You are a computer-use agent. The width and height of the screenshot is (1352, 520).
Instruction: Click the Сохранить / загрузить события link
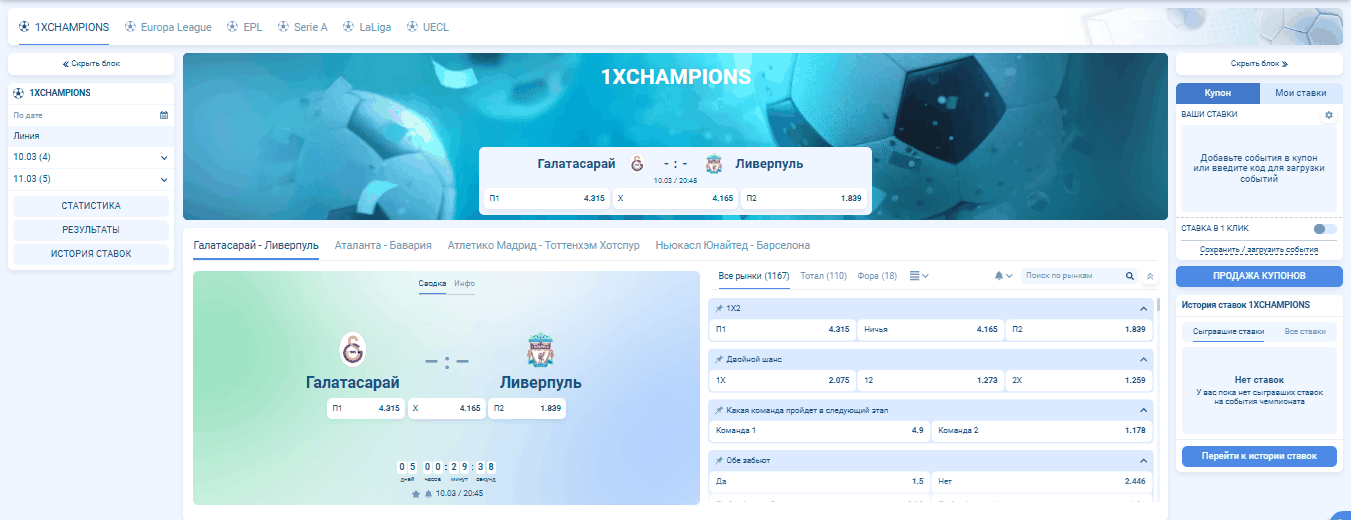coord(1259,250)
